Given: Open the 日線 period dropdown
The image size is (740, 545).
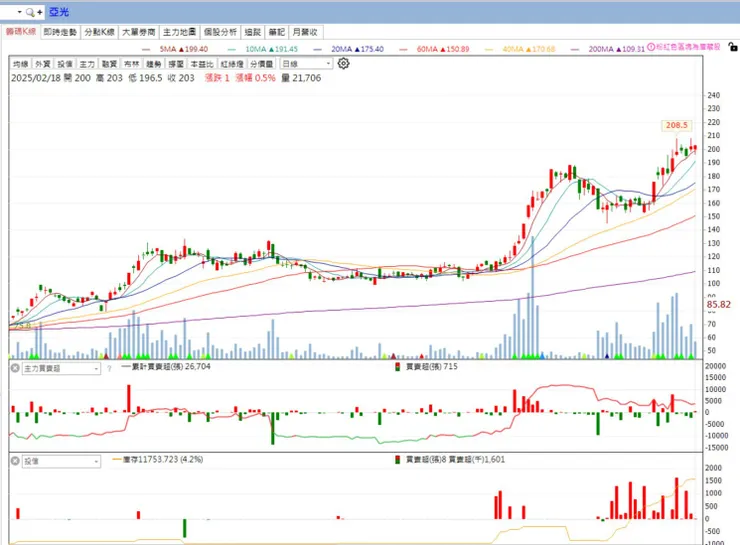Looking at the screenshot, I should point(306,64).
